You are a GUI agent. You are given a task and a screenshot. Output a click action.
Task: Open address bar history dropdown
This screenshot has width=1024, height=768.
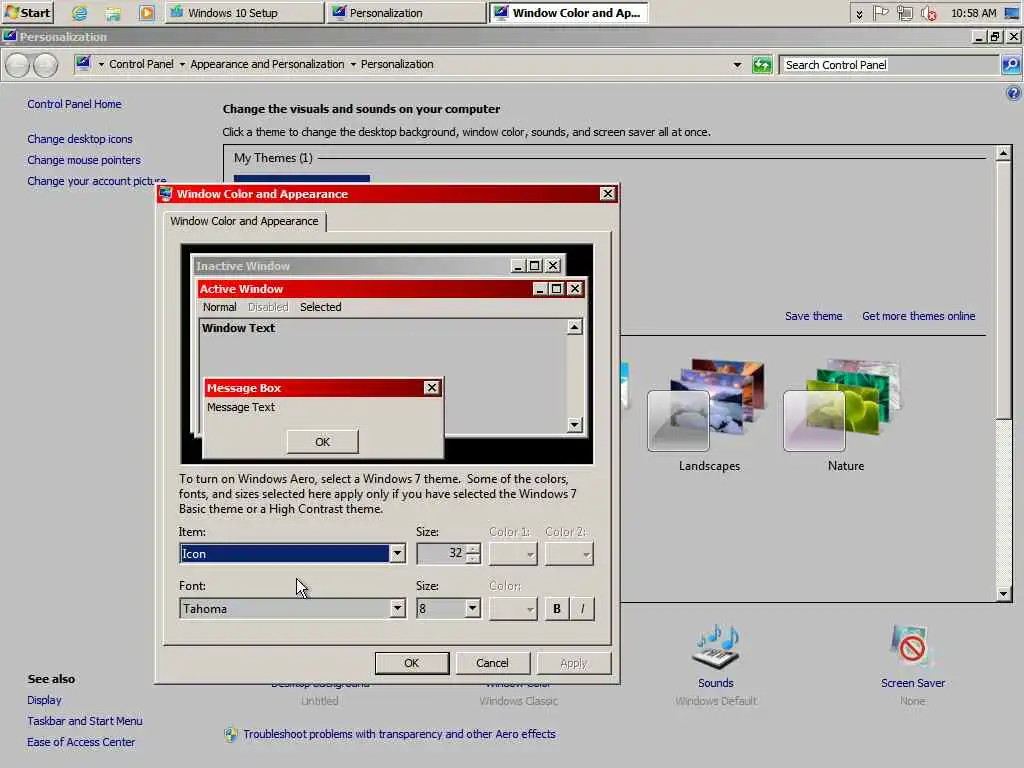tap(737, 65)
